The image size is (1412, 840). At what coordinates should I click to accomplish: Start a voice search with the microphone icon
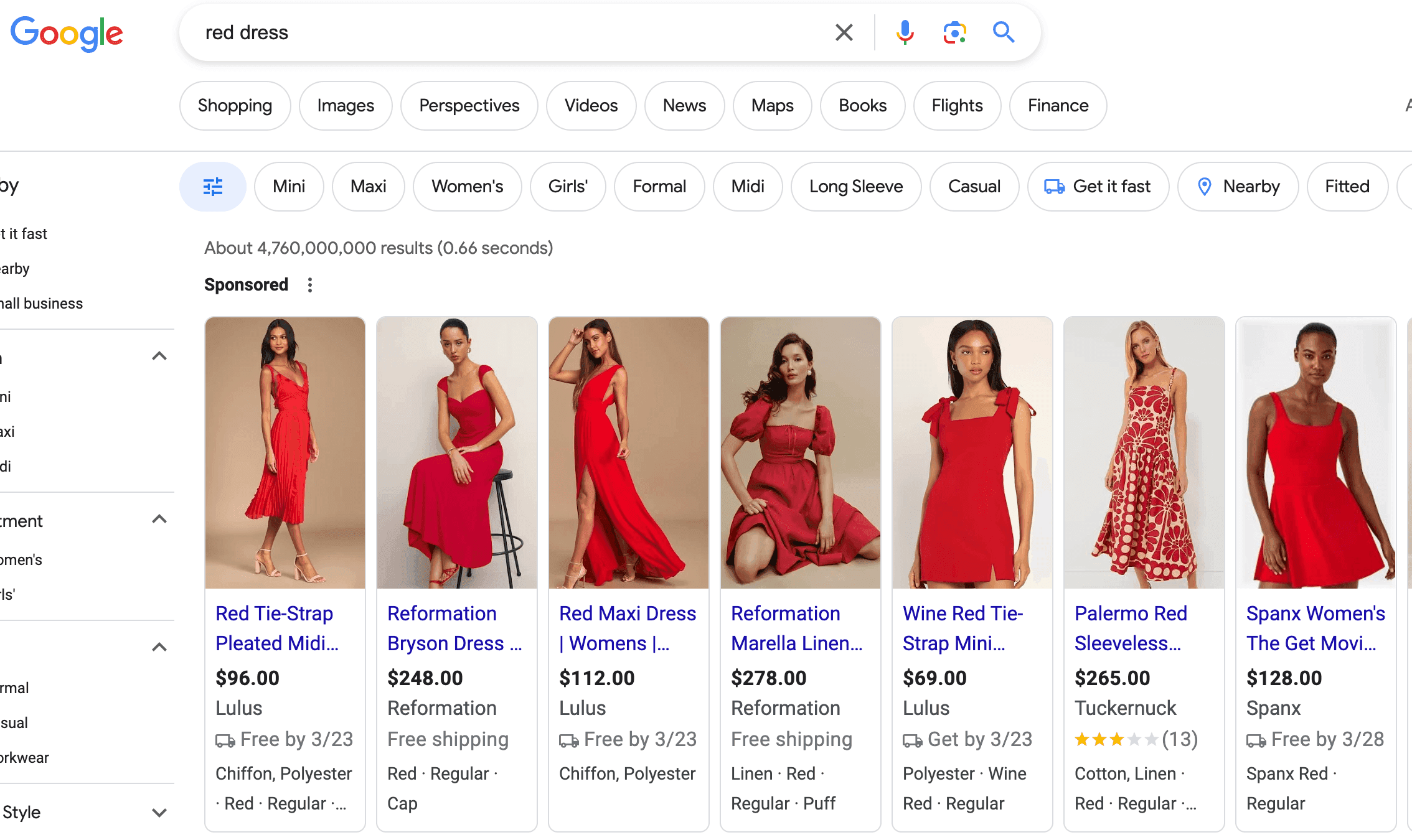tap(904, 32)
